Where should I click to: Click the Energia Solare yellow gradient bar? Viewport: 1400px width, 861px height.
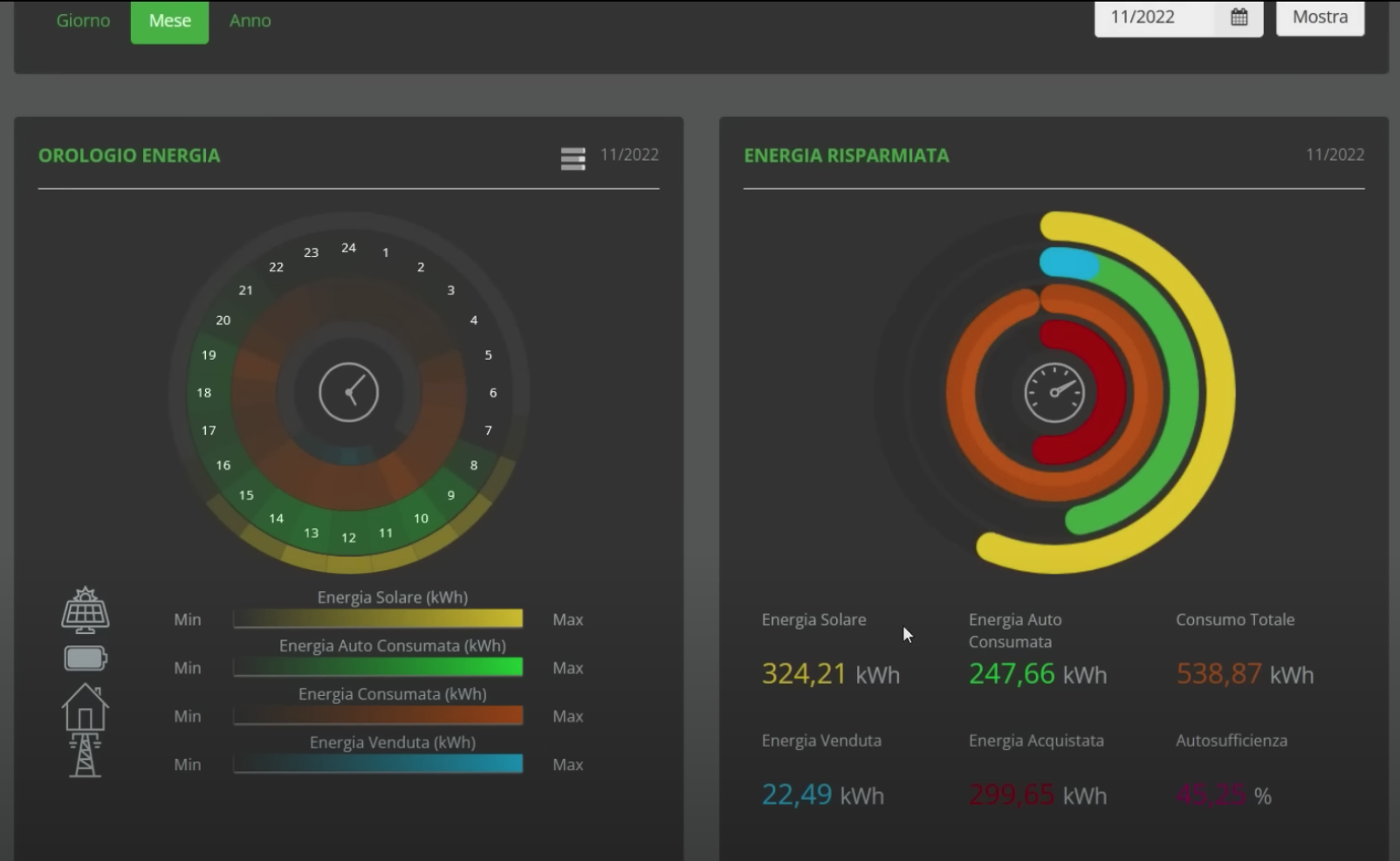click(378, 619)
